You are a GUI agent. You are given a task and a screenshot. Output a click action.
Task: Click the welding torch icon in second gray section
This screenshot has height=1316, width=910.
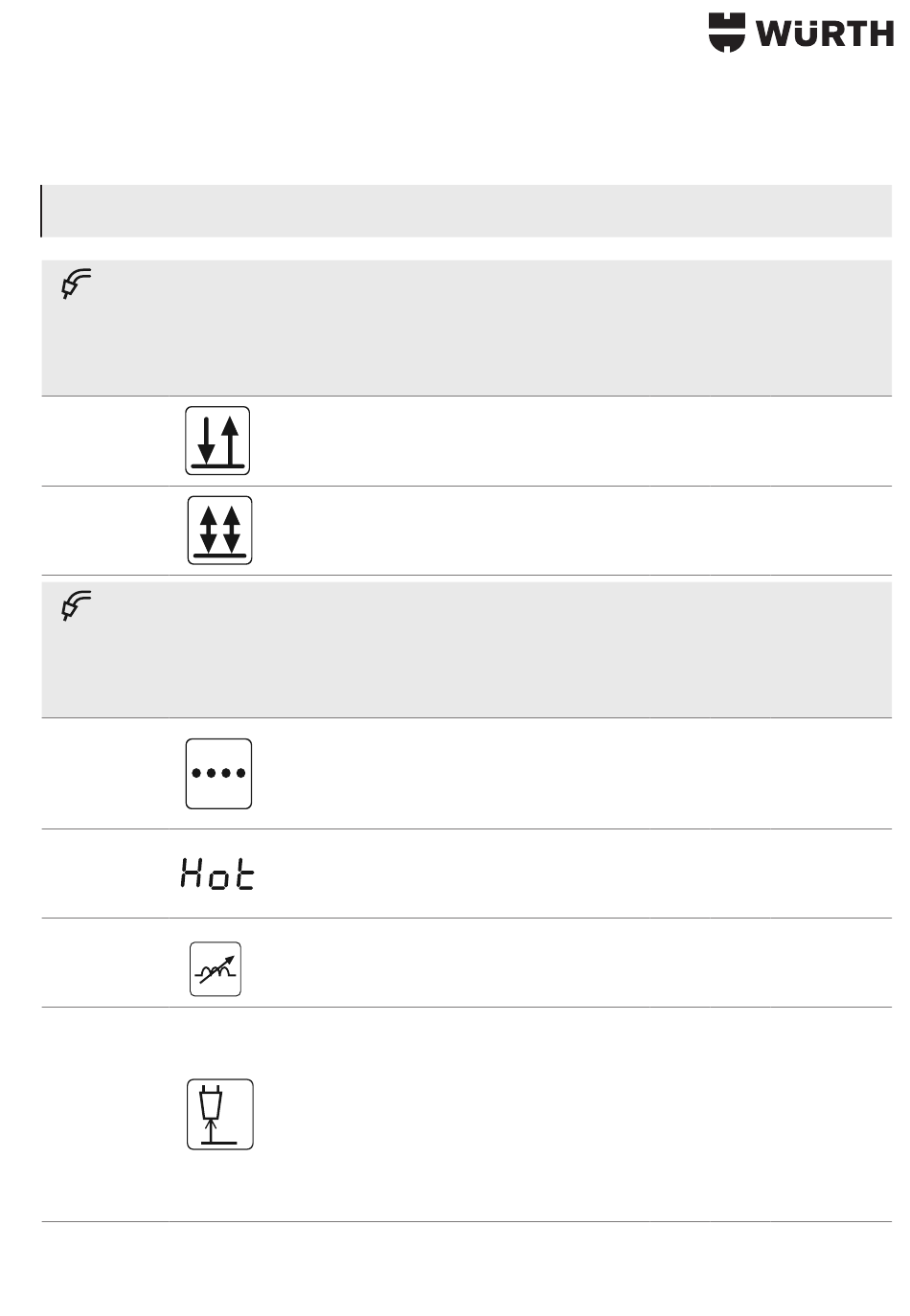click(x=76, y=606)
